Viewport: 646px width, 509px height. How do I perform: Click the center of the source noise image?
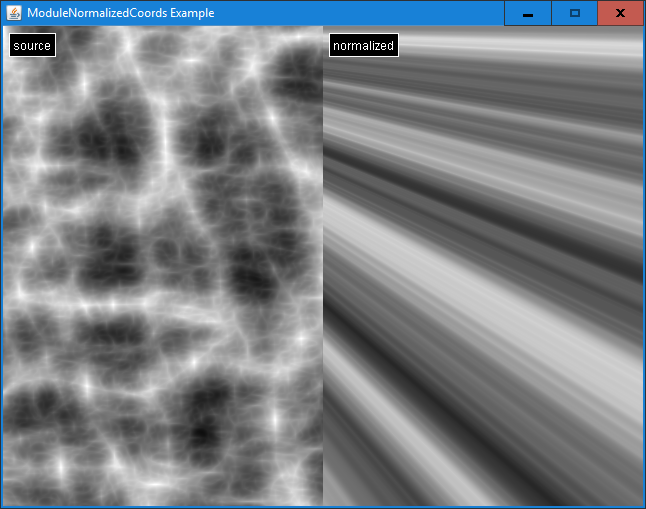162,265
